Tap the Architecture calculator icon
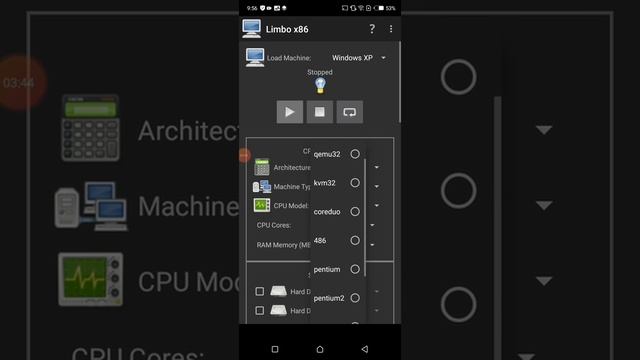Image resolution: width=640 pixels, height=360 pixels. click(262, 167)
